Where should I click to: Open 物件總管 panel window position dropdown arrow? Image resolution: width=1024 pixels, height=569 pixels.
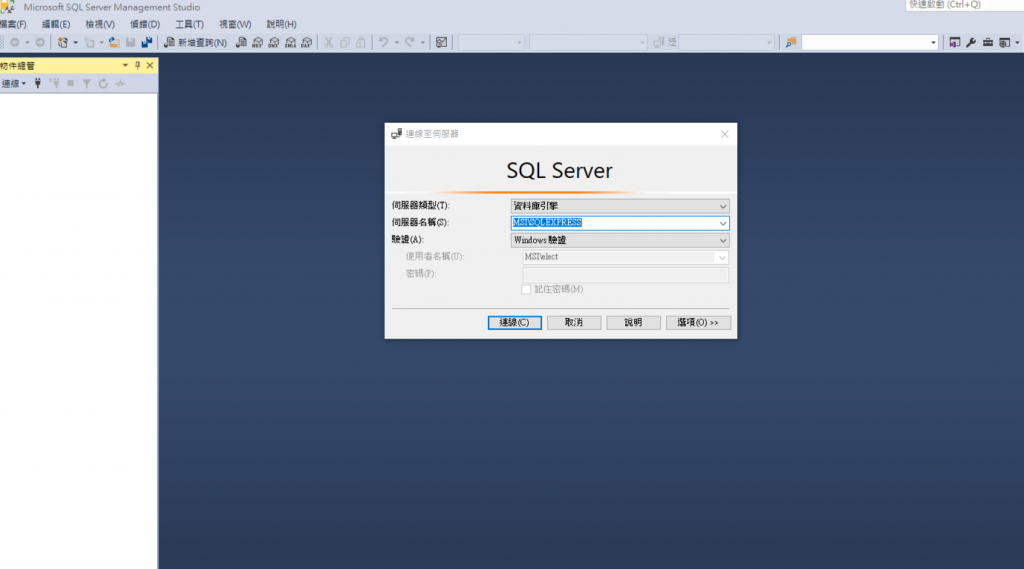[x=125, y=65]
